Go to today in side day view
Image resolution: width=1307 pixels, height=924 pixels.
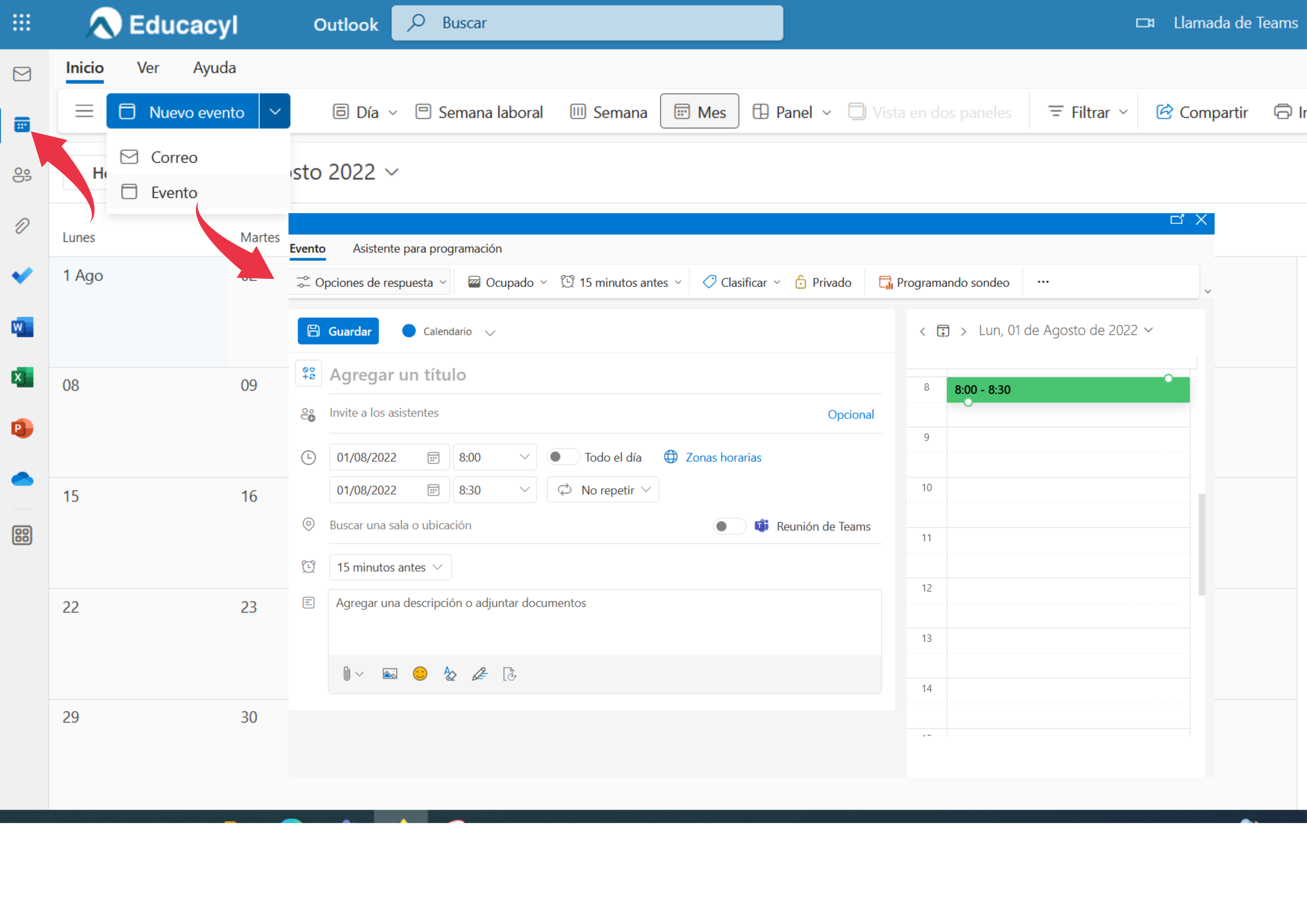tap(943, 331)
